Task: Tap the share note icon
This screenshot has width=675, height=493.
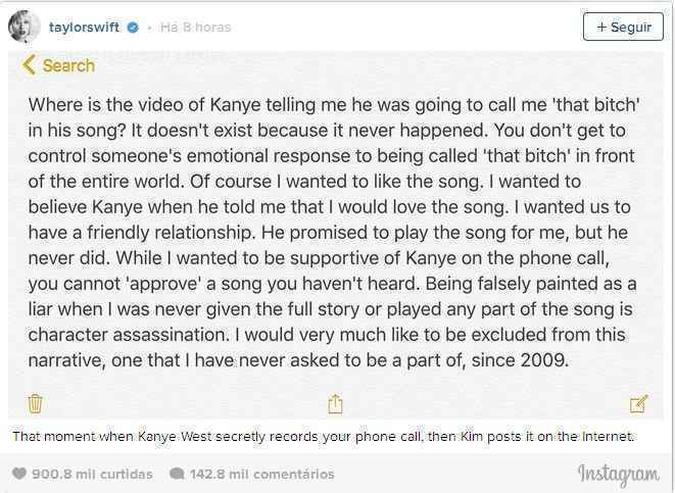Action: [335, 404]
